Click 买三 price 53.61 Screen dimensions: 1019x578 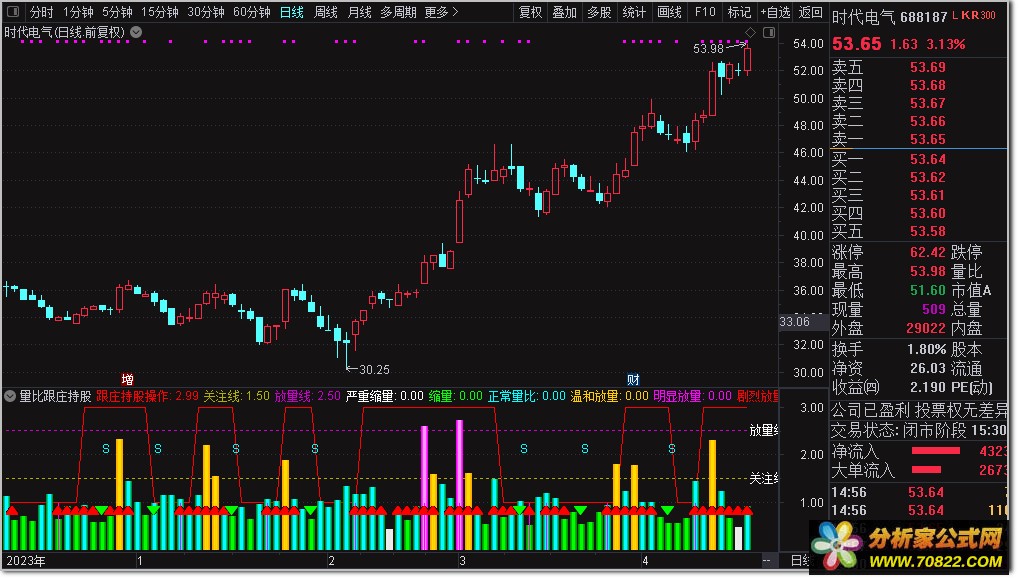[x=927, y=195]
